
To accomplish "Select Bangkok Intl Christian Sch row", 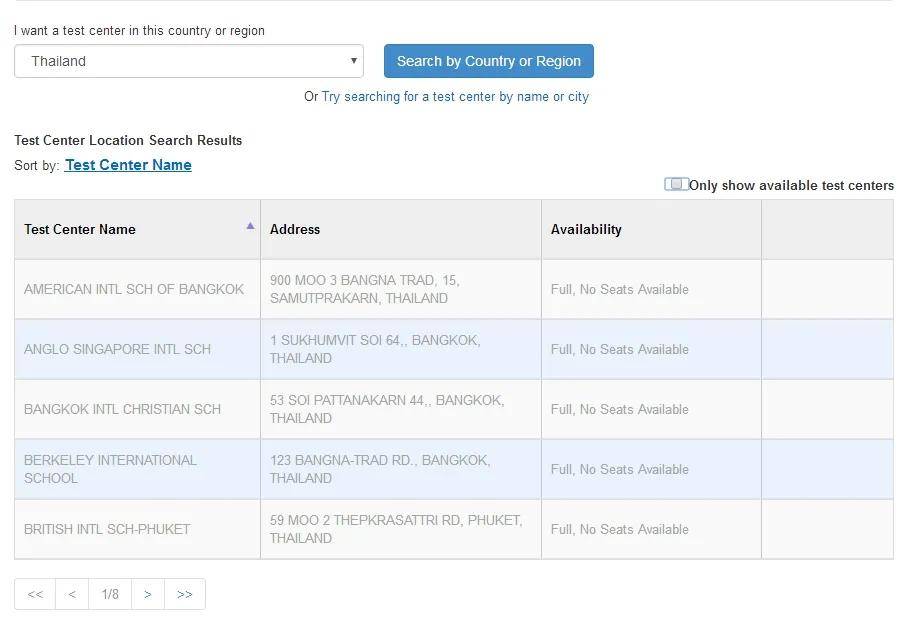I will tap(454, 409).
